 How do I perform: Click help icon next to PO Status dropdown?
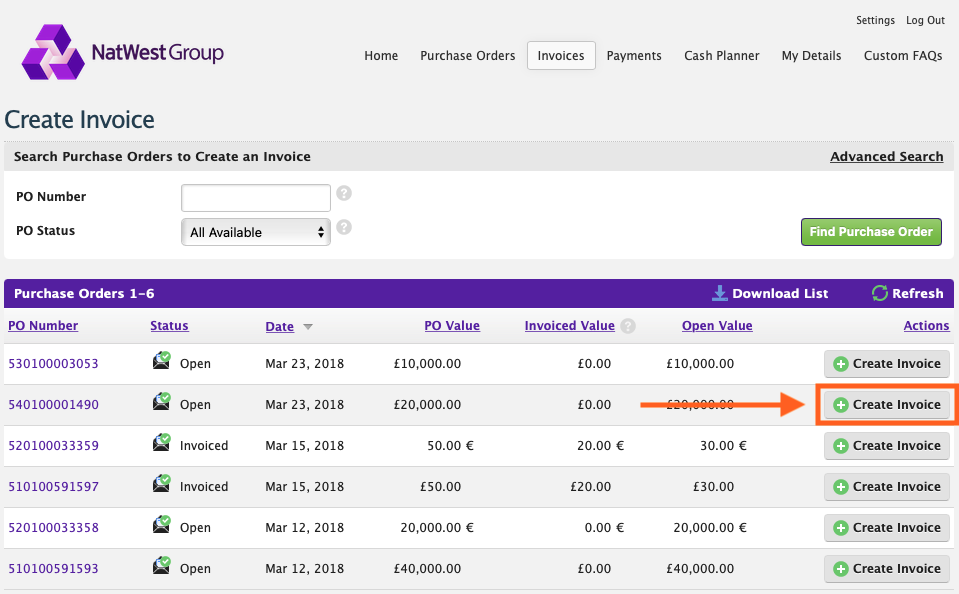(x=344, y=228)
